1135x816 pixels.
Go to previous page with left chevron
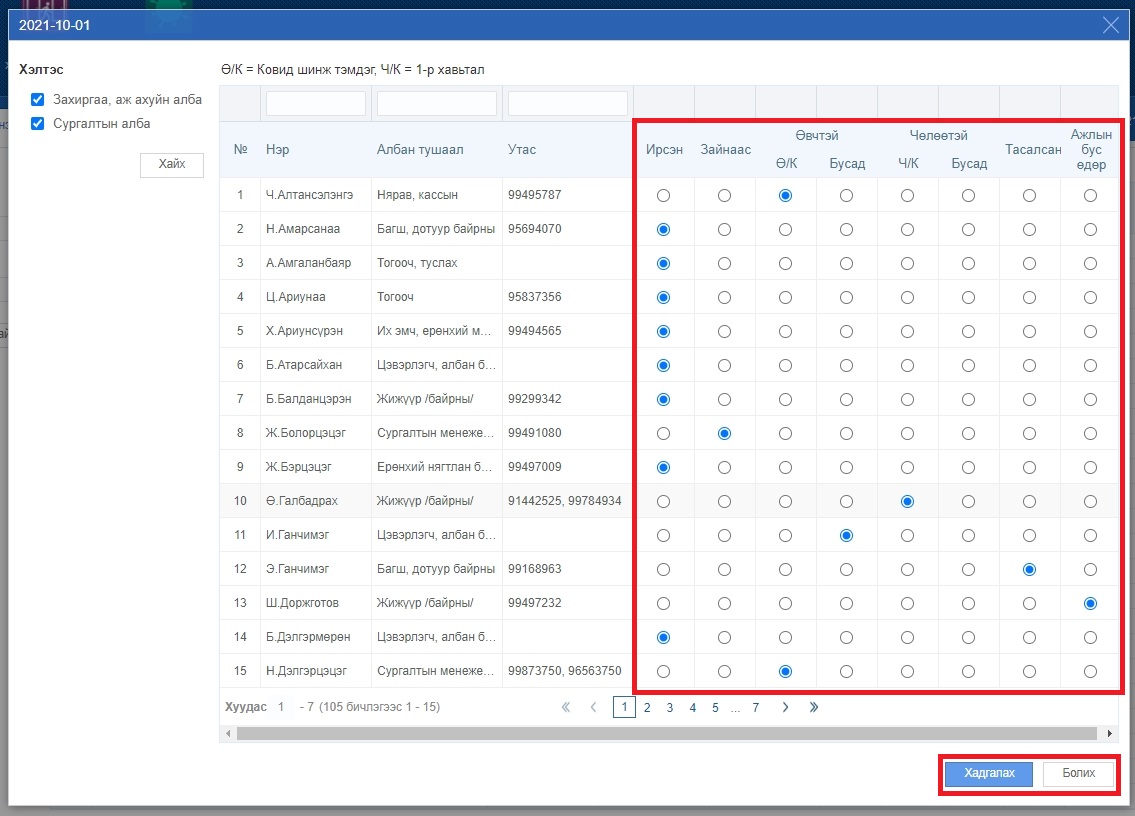[x=594, y=707]
